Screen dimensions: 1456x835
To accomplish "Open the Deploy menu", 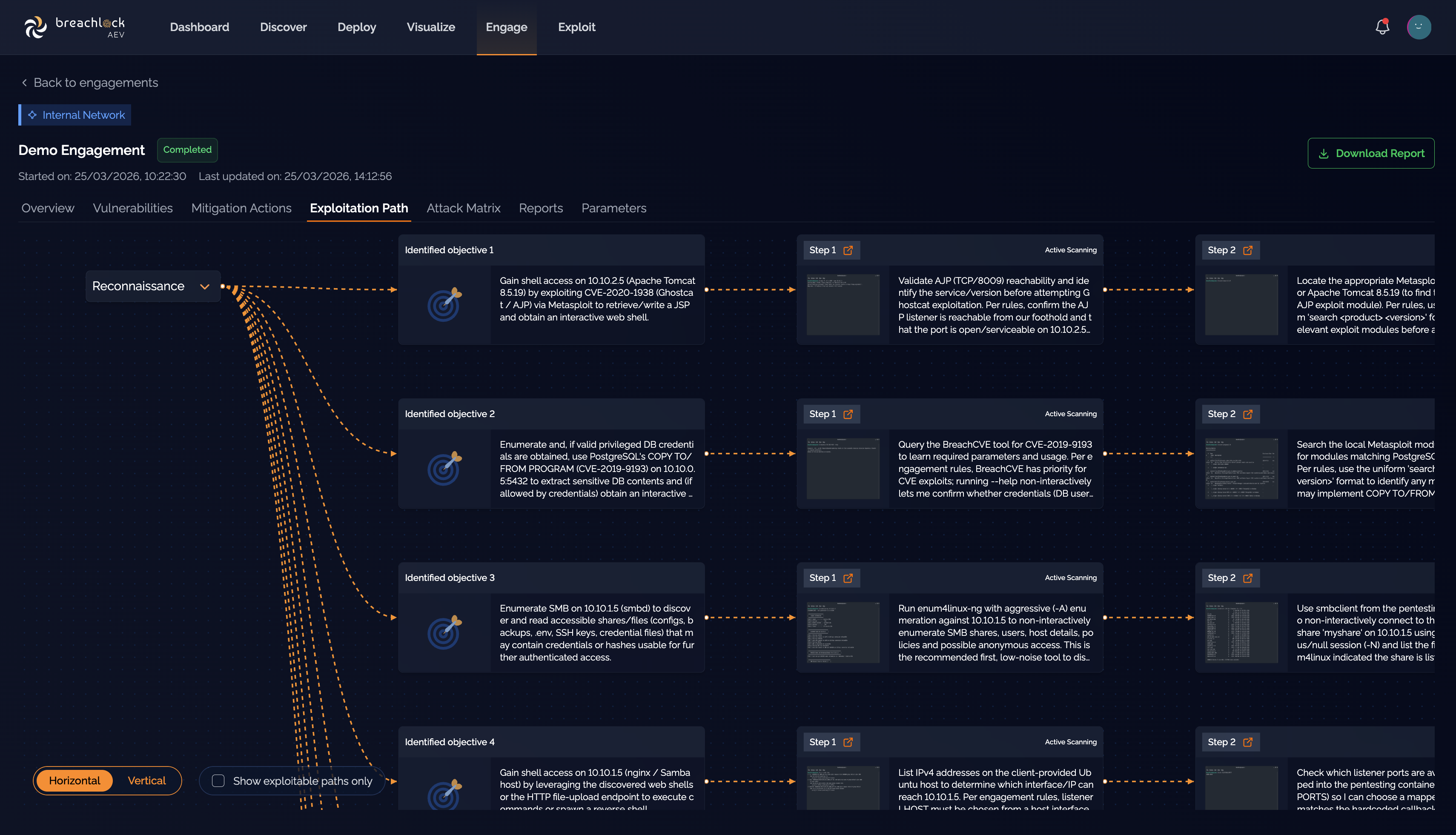I will pos(356,27).
